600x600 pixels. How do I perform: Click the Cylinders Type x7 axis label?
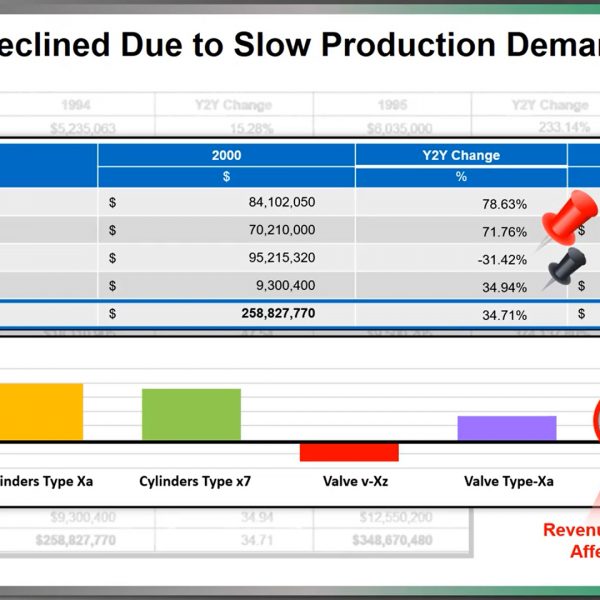point(195,481)
